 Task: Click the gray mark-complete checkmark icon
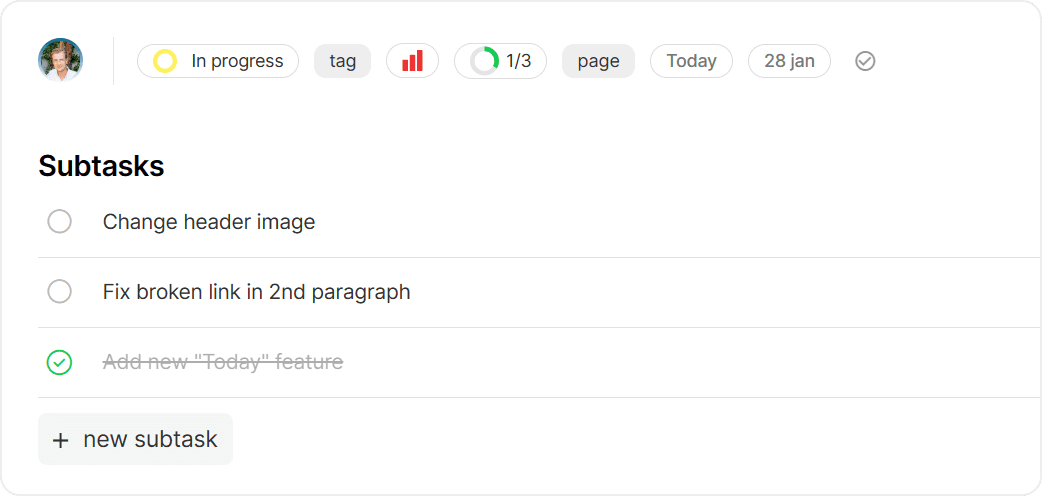tap(865, 61)
